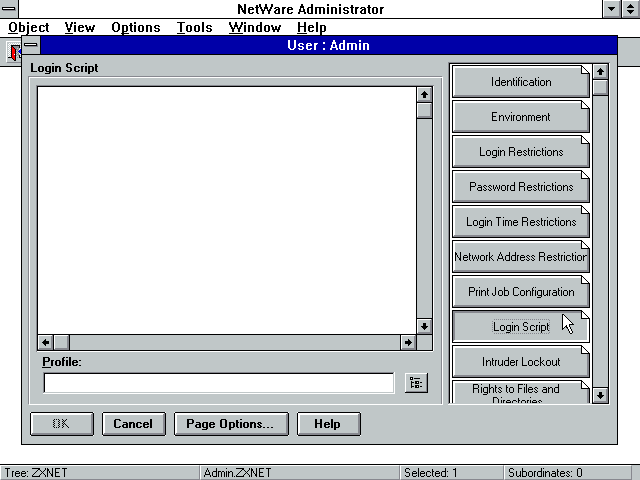Click the page list scroll up arrow

pyautogui.click(x=600, y=72)
